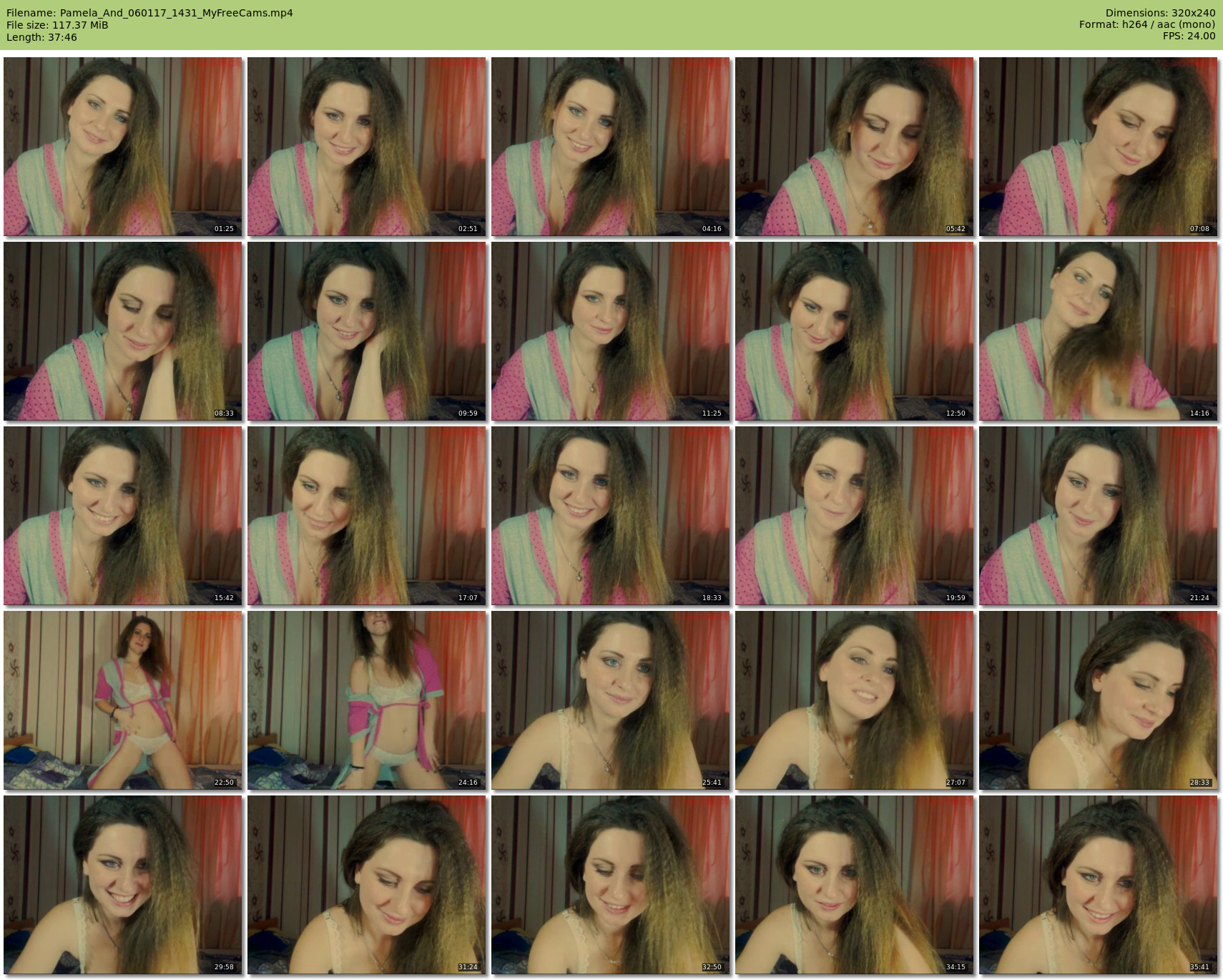Choose the last frame stamped 35:41
This screenshot has height=980, width=1223.
click(x=1098, y=885)
